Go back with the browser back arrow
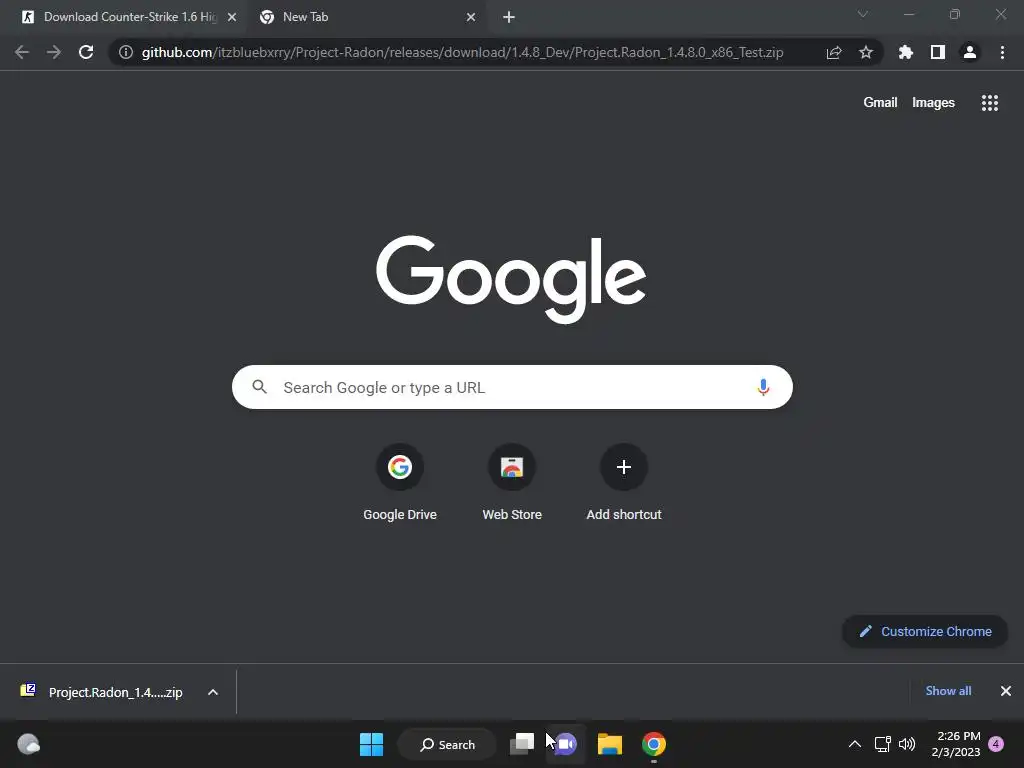Image resolution: width=1024 pixels, height=768 pixels. (22, 52)
